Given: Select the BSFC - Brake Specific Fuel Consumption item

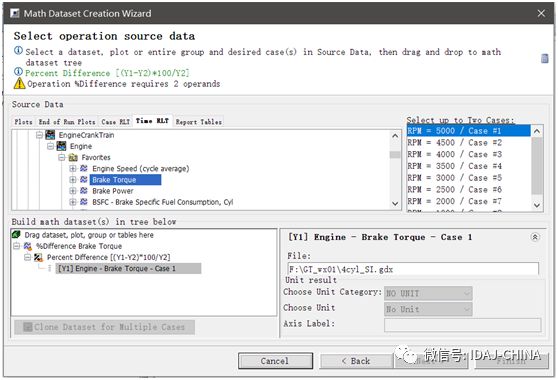Looking at the screenshot, I should [163, 202].
